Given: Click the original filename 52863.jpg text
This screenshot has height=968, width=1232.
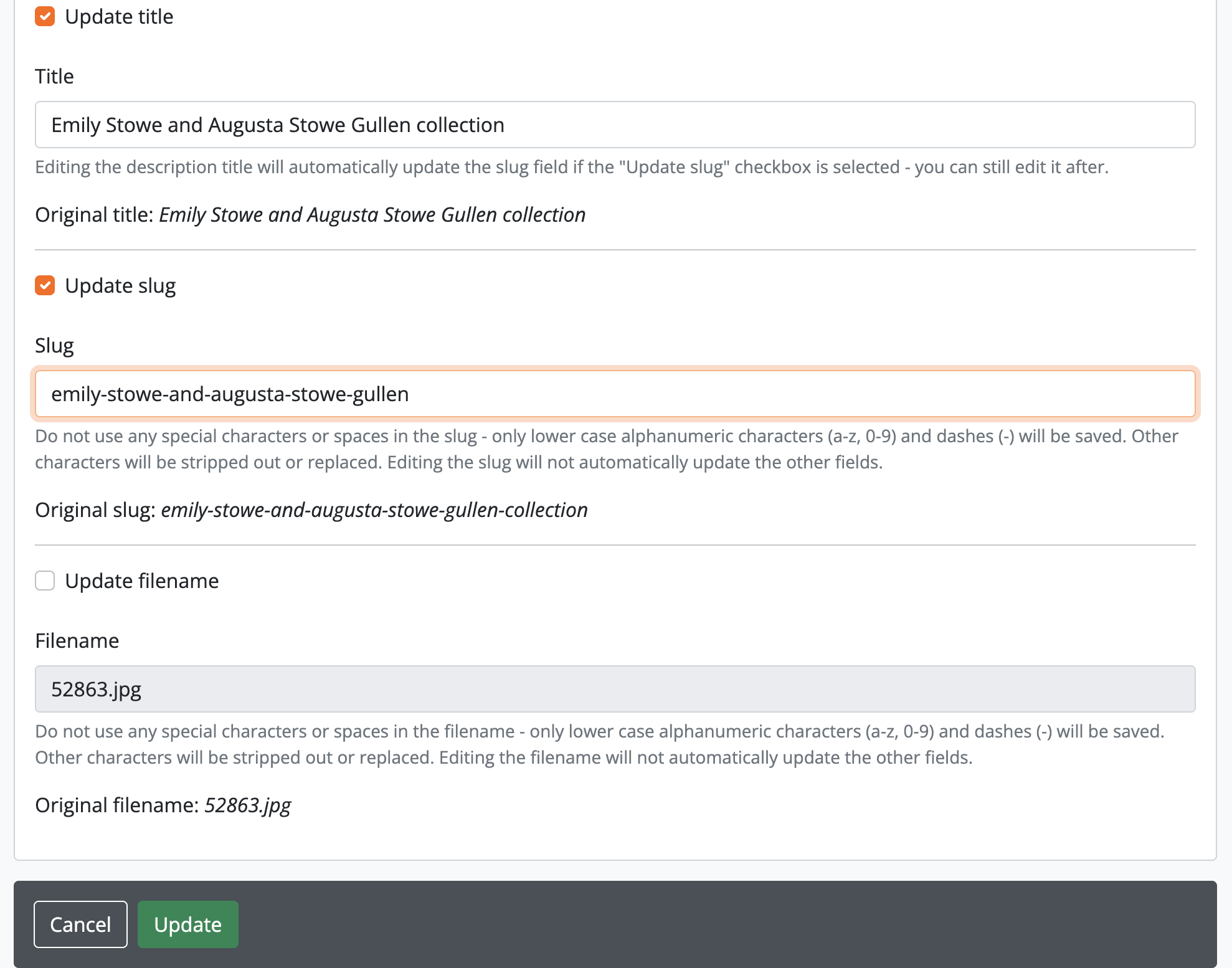Looking at the screenshot, I should pos(247,805).
